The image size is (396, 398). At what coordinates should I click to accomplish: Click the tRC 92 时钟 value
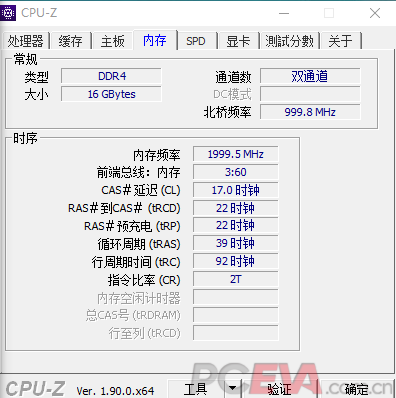236,261
